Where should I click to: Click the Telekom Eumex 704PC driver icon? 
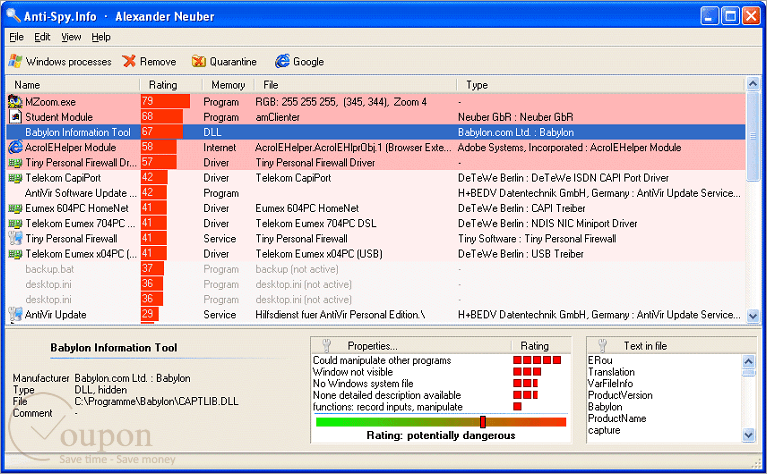pyautogui.click(x=15, y=224)
